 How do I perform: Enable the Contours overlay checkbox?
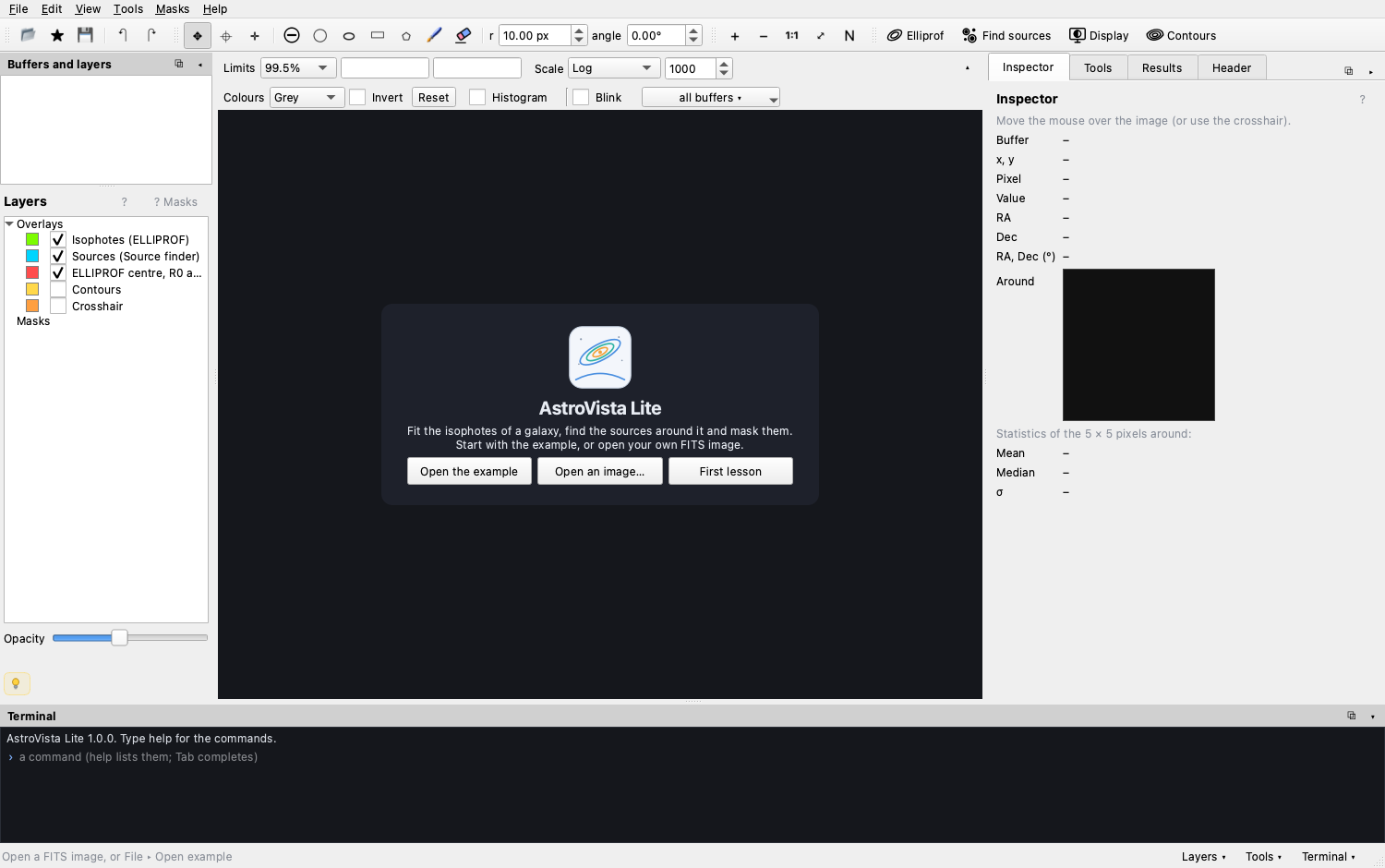click(58, 290)
